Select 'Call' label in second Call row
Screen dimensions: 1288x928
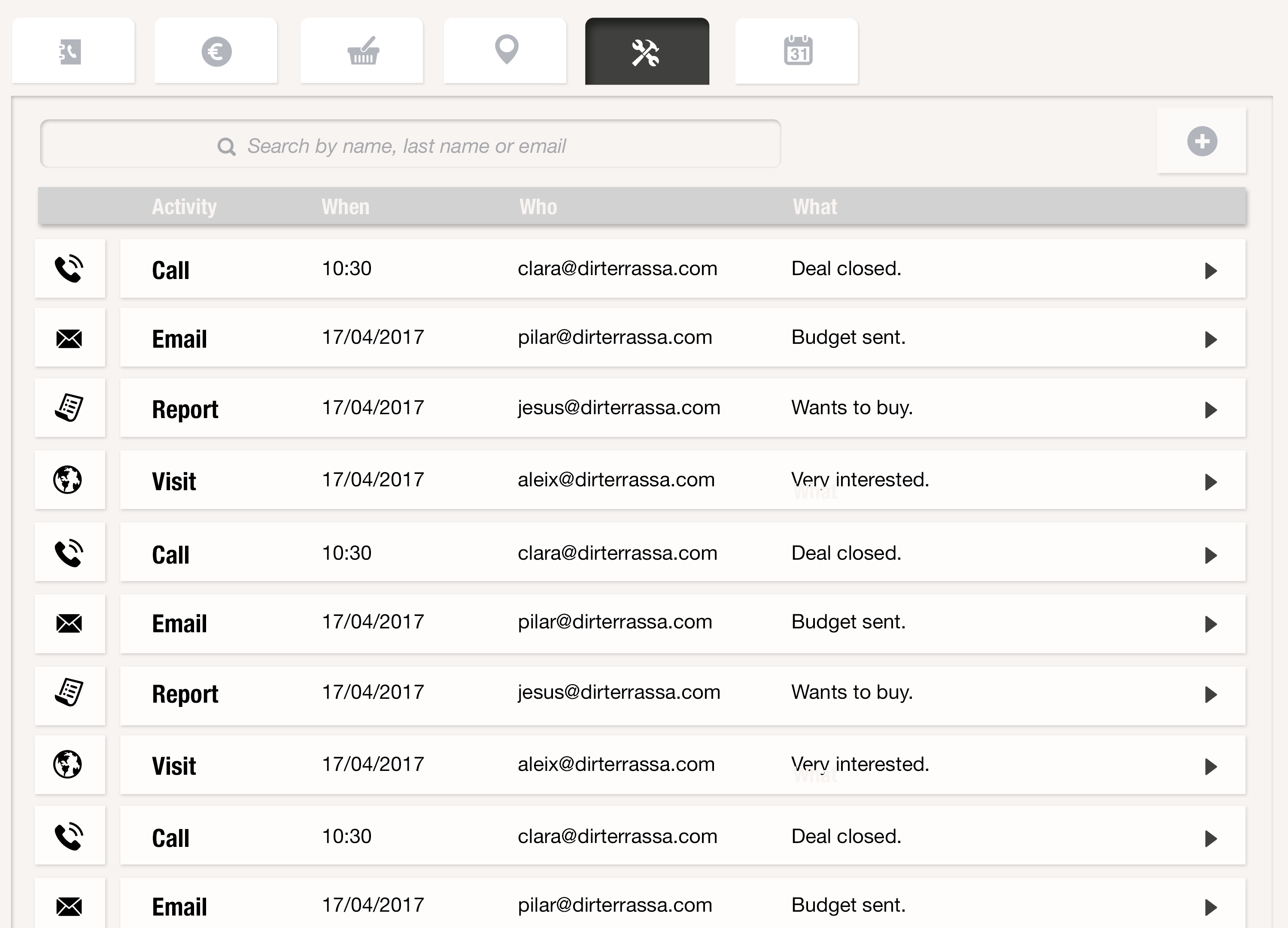170,555
